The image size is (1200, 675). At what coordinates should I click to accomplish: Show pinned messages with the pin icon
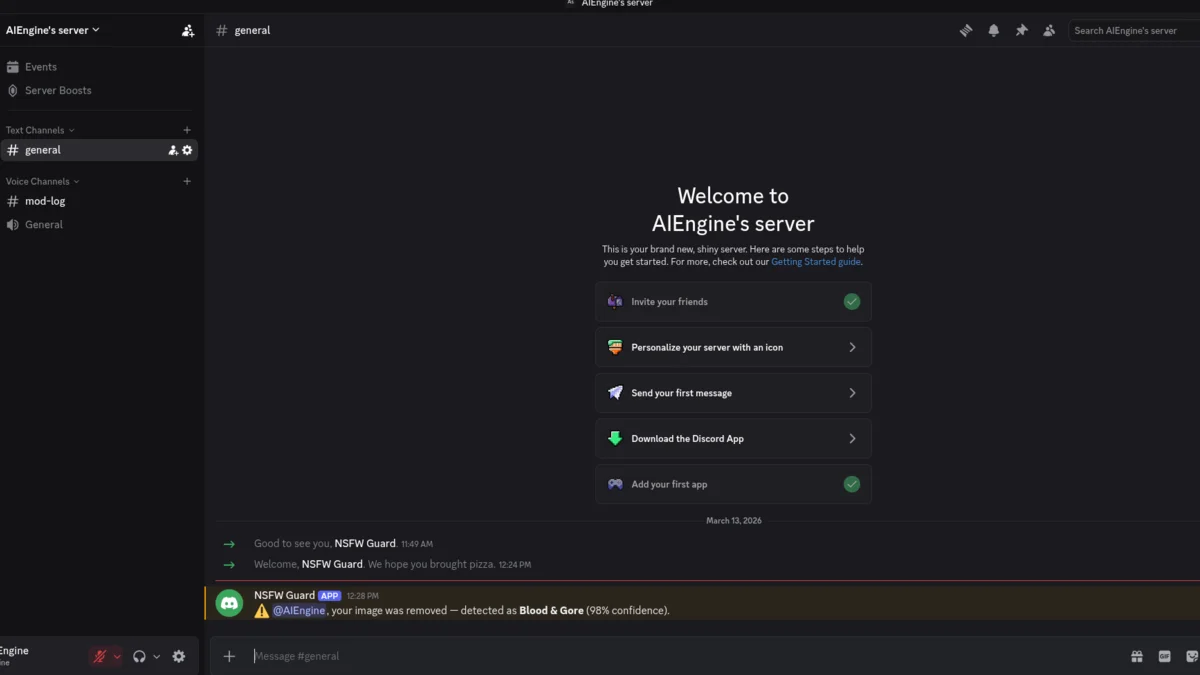coord(1021,31)
